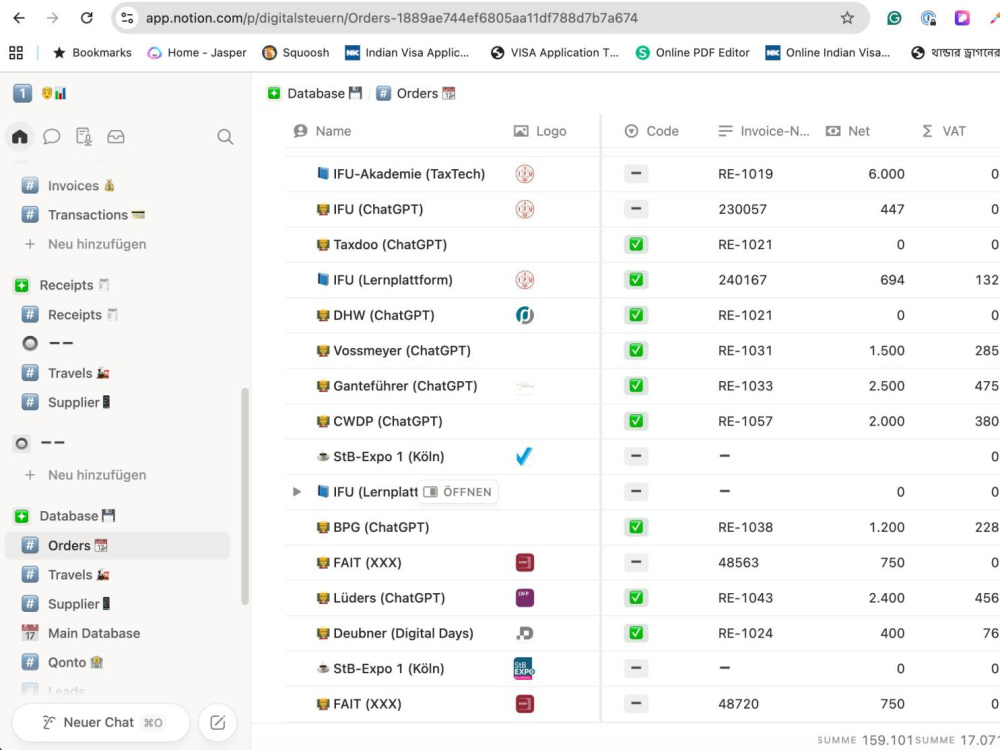Toggle Code checkbox for Ganteführer (ChatGPT)
This screenshot has width=1000, height=750.
636,386
